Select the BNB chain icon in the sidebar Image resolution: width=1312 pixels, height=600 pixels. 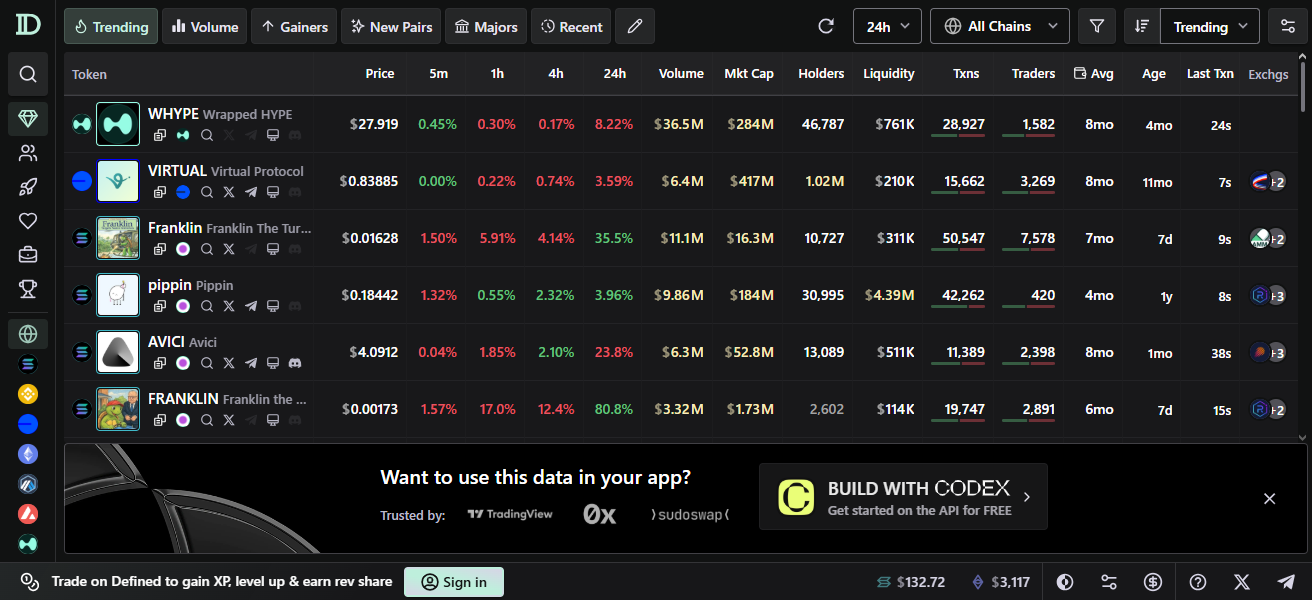pyautogui.click(x=28, y=394)
